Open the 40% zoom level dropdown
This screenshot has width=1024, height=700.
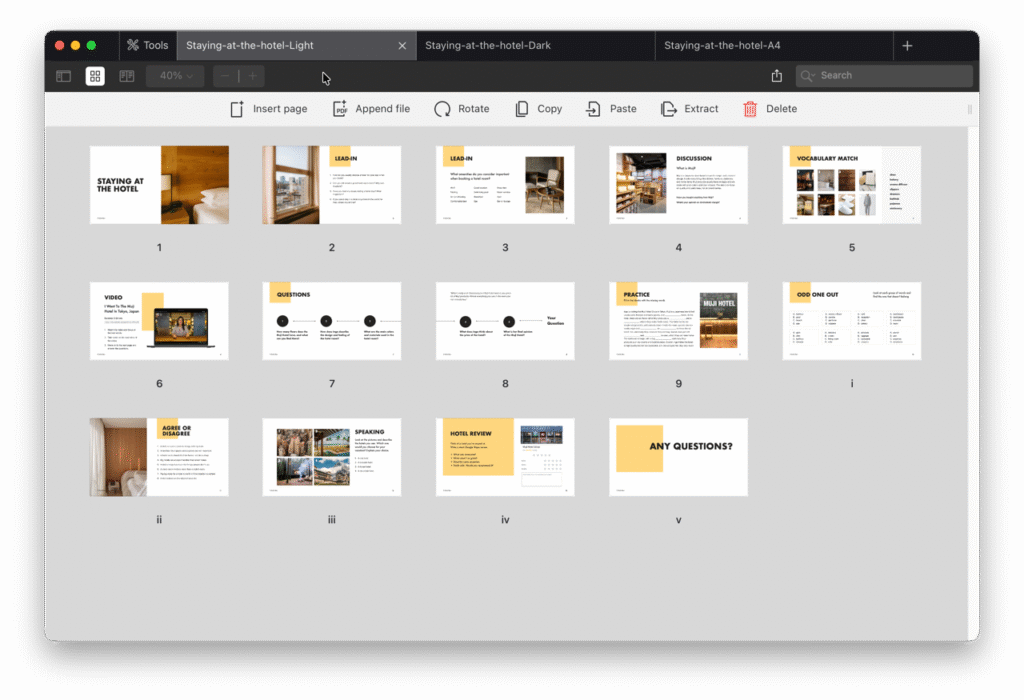pos(176,76)
